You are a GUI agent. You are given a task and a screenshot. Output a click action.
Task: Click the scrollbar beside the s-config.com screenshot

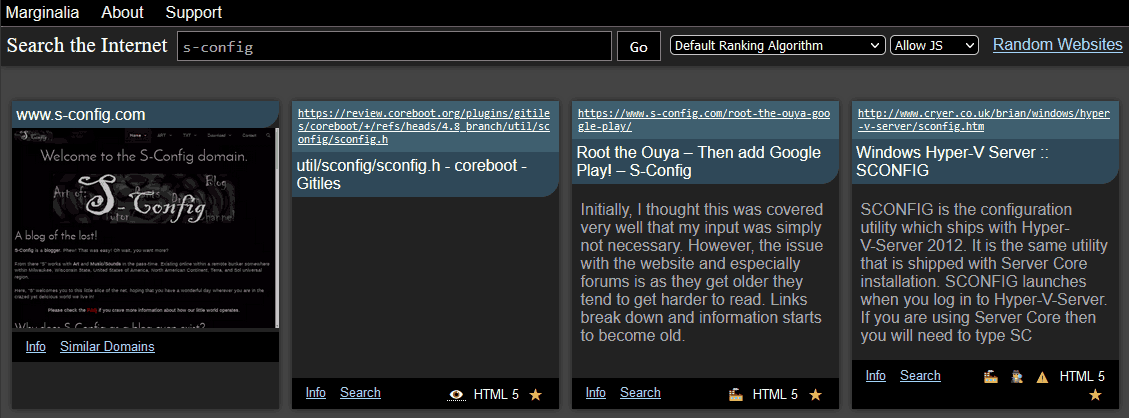click(277, 229)
